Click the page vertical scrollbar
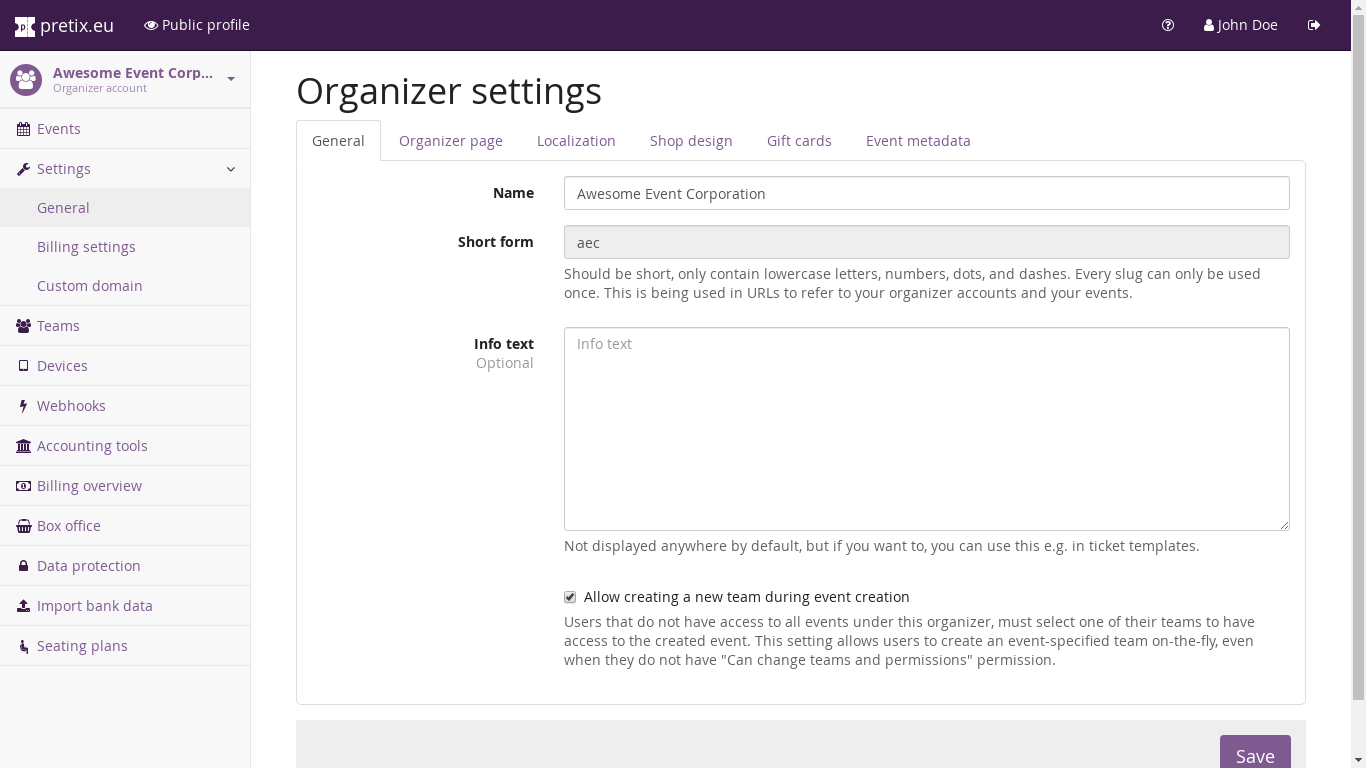 coord(1358,380)
